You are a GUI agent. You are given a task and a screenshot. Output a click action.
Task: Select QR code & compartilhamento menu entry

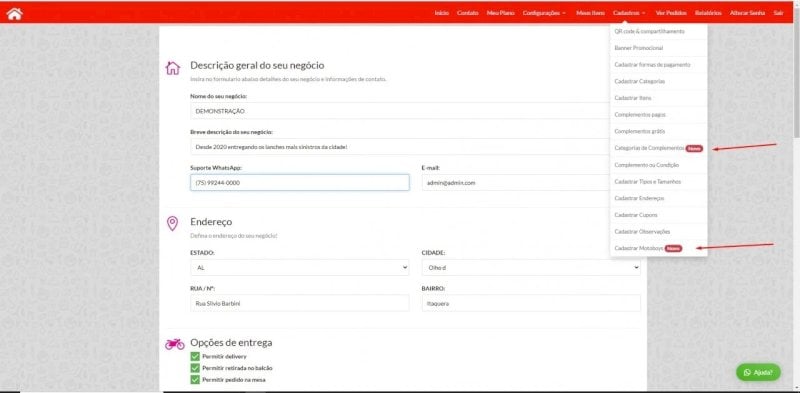click(x=658, y=31)
